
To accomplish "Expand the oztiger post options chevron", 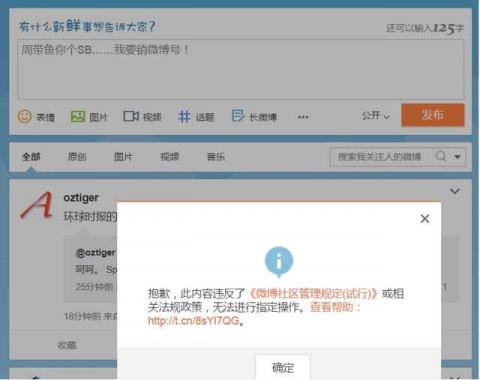I will 455,191.
